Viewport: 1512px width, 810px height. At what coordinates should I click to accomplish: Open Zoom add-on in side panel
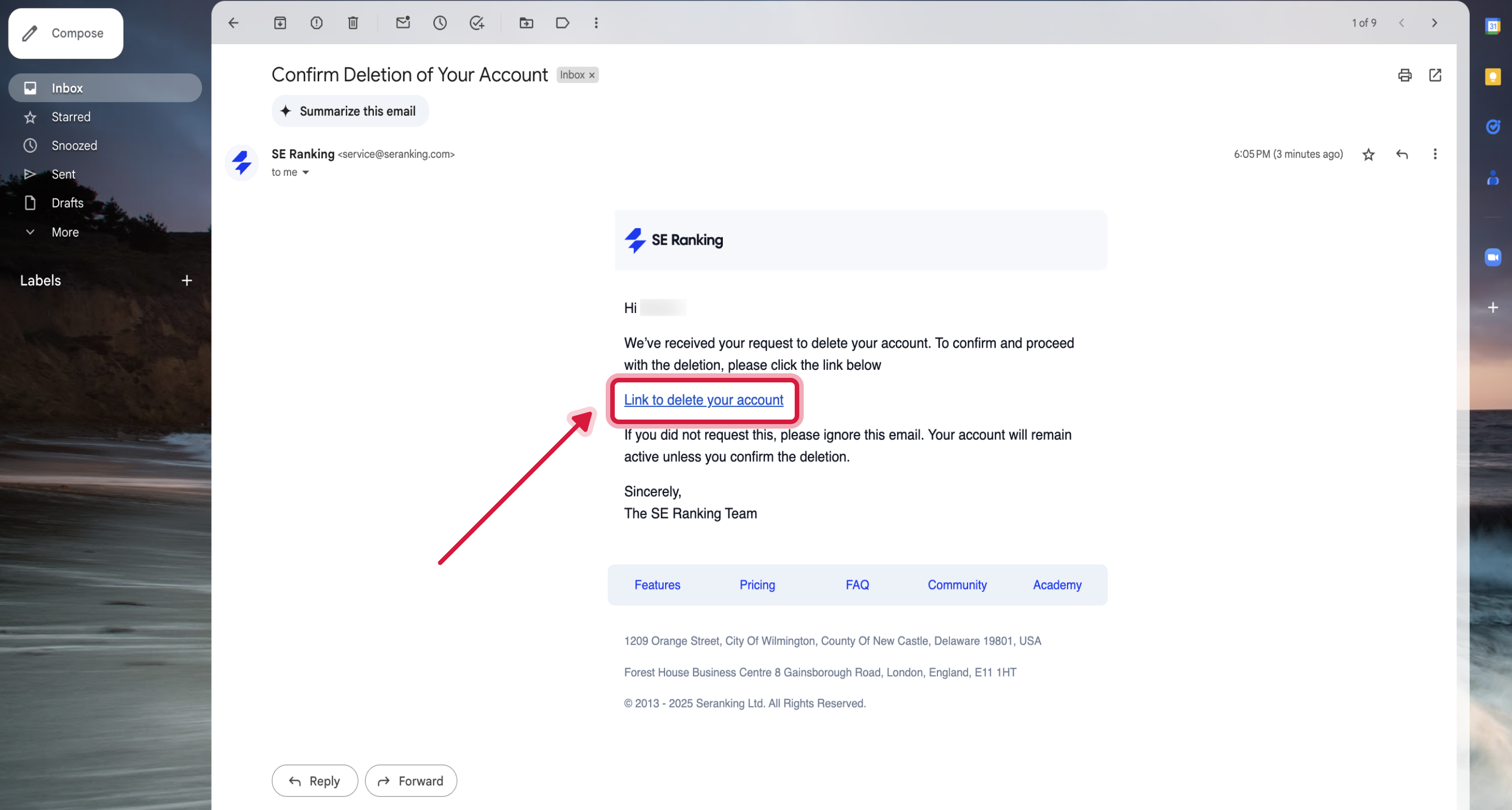coord(1492,257)
